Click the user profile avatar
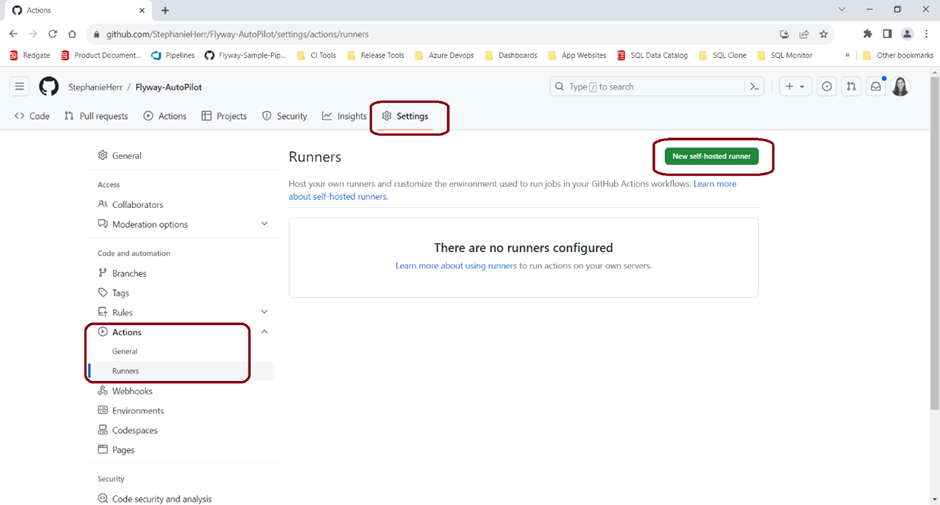940x505 pixels. click(x=900, y=87)
